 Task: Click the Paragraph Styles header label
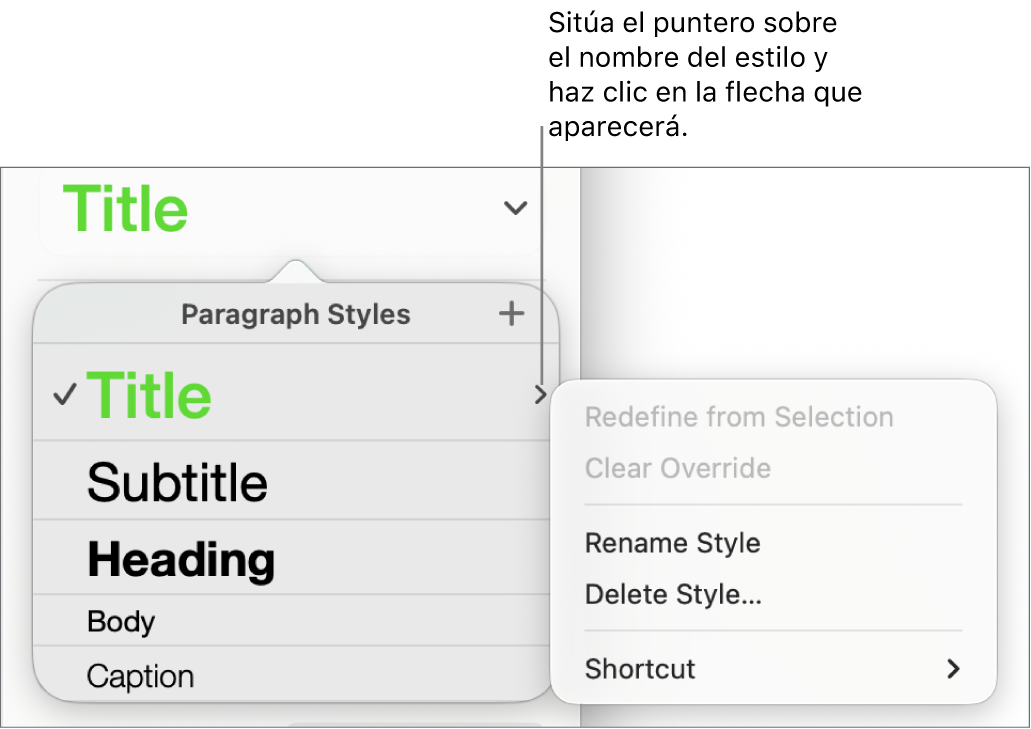[295, 315]
